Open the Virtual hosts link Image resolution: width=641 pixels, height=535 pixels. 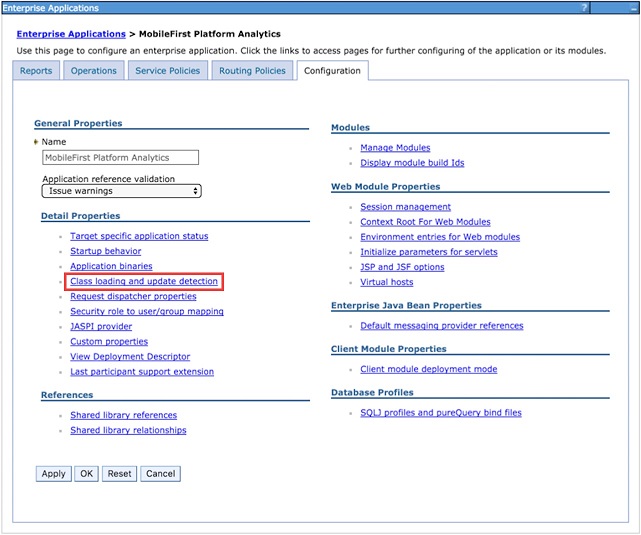(387, 282)
